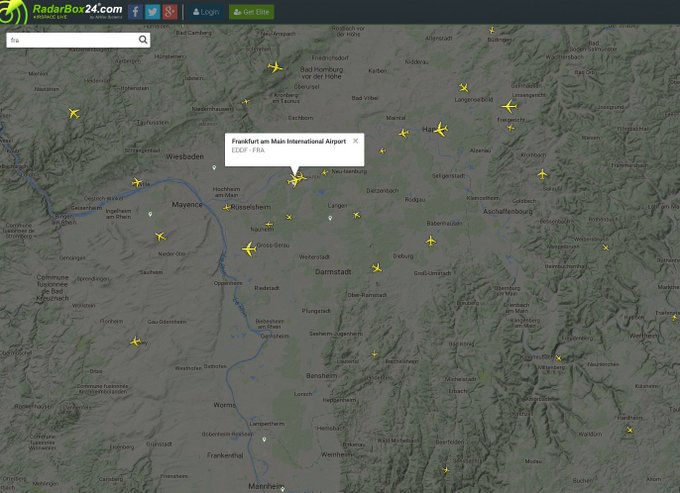Click the airport pin marker near Langen
The width and height of the screenshot is (680, 493).
pyautogui.click(x=330, y=218)
